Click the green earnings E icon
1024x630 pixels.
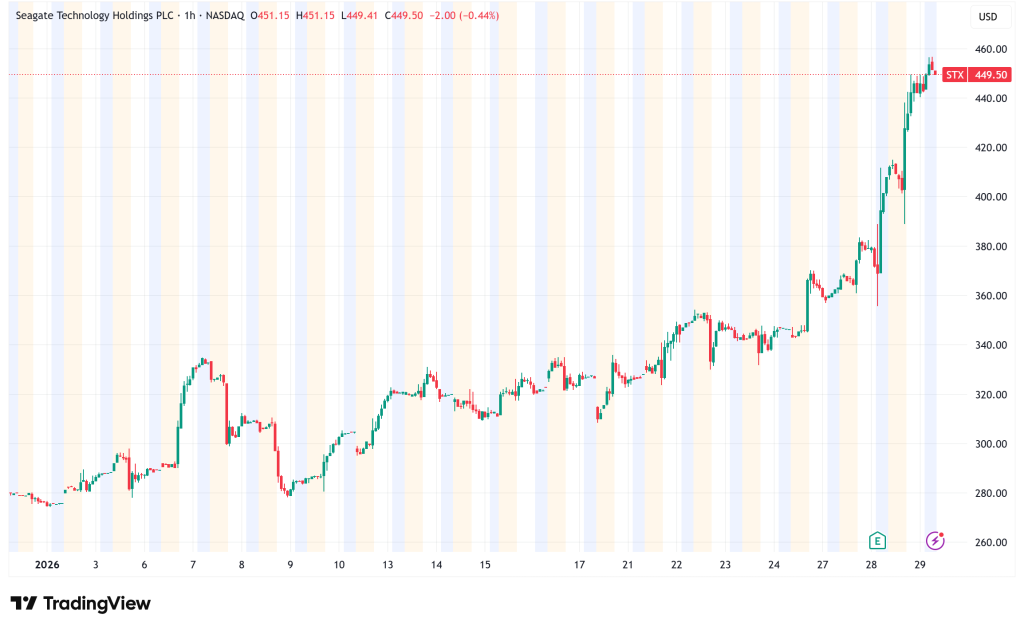(x=877, y=541)
